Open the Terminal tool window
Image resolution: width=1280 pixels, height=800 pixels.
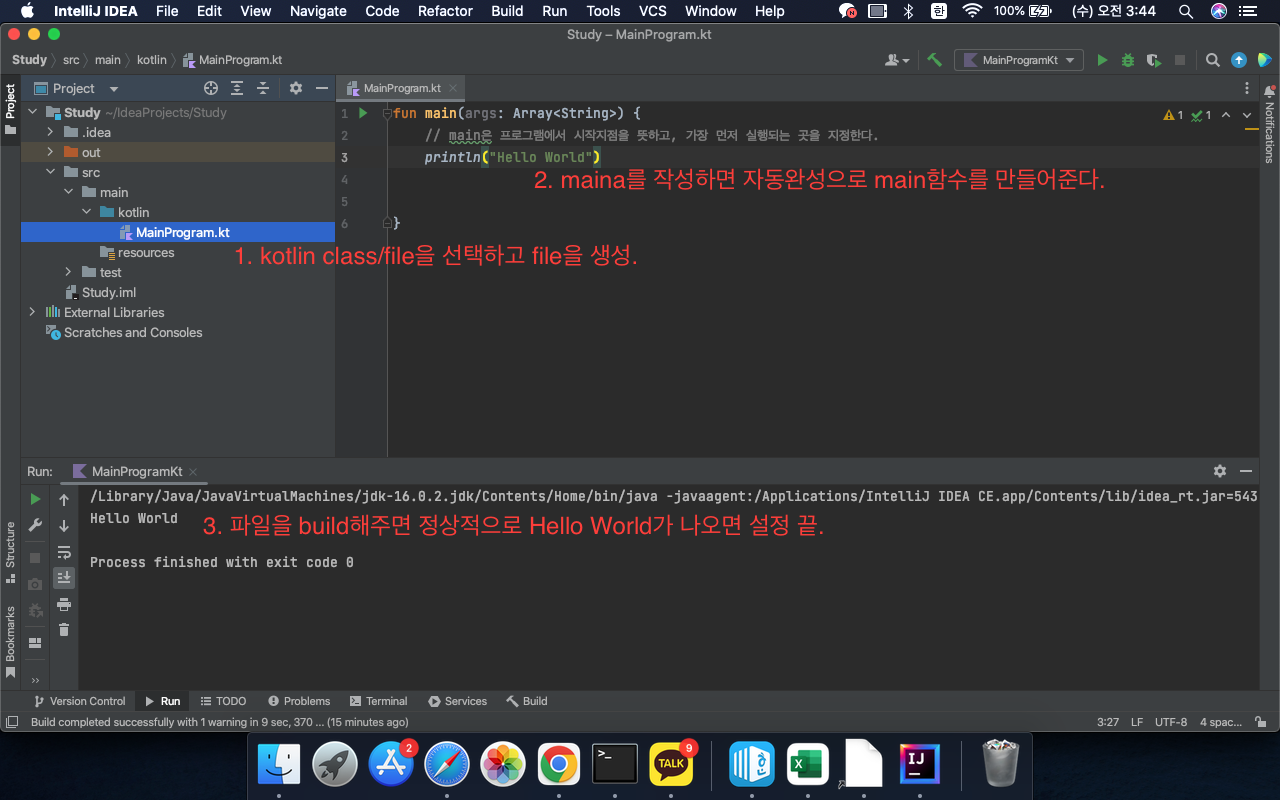click(x=378, y=701)
